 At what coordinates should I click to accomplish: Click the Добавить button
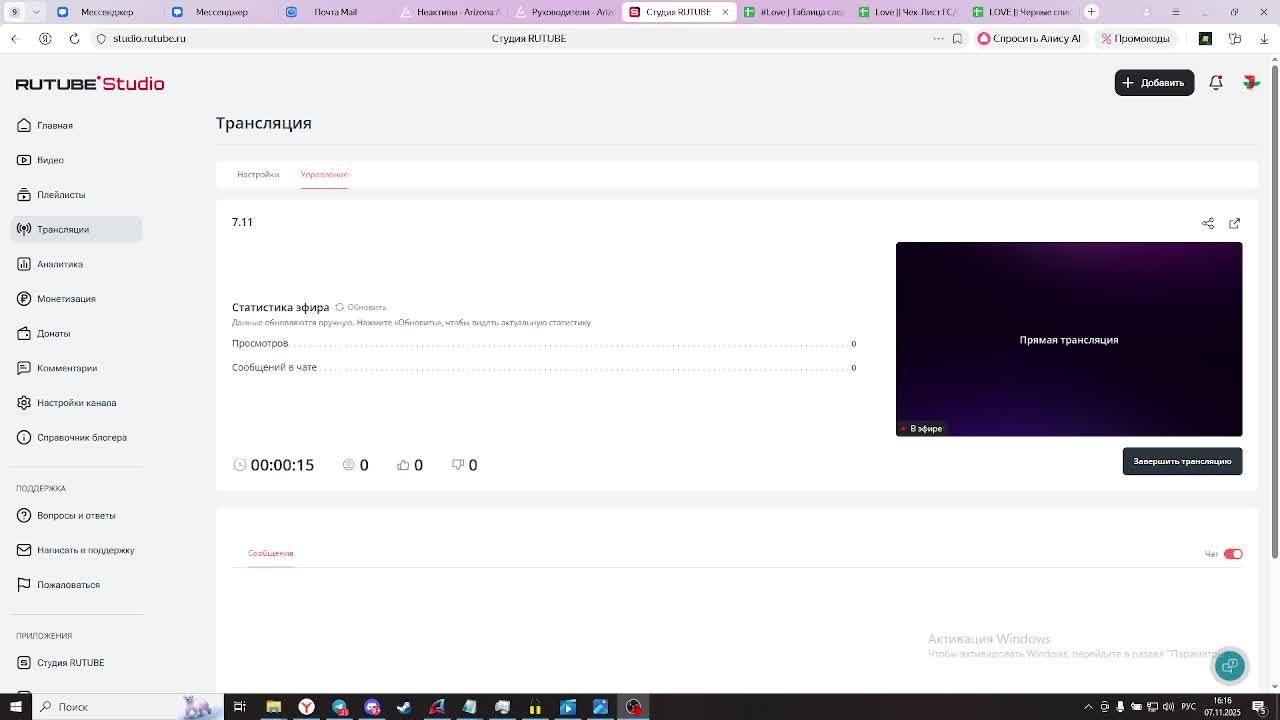click(x=1154, y=83)
